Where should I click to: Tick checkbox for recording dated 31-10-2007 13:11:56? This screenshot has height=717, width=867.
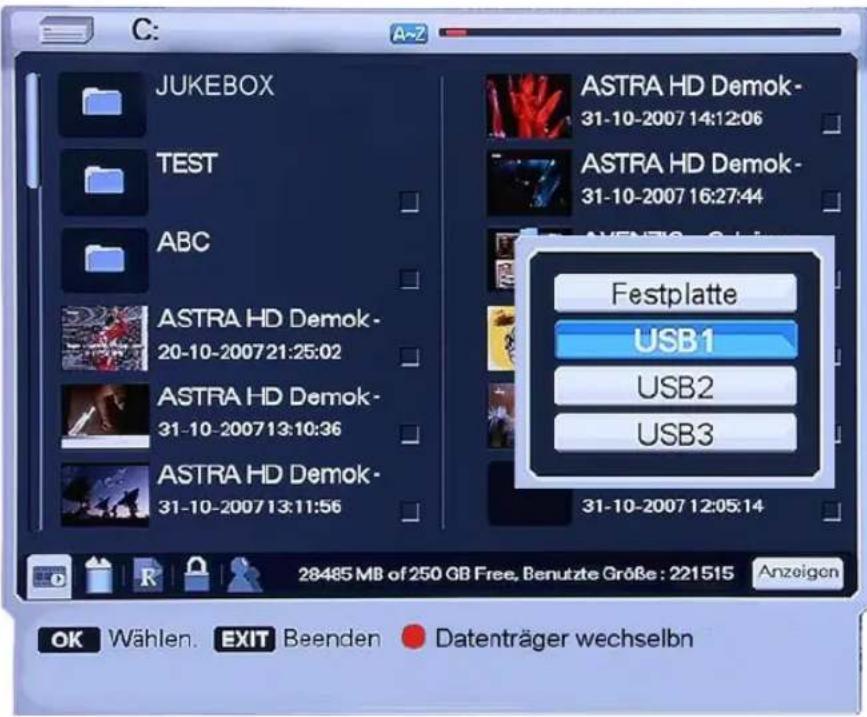[409, 512]
